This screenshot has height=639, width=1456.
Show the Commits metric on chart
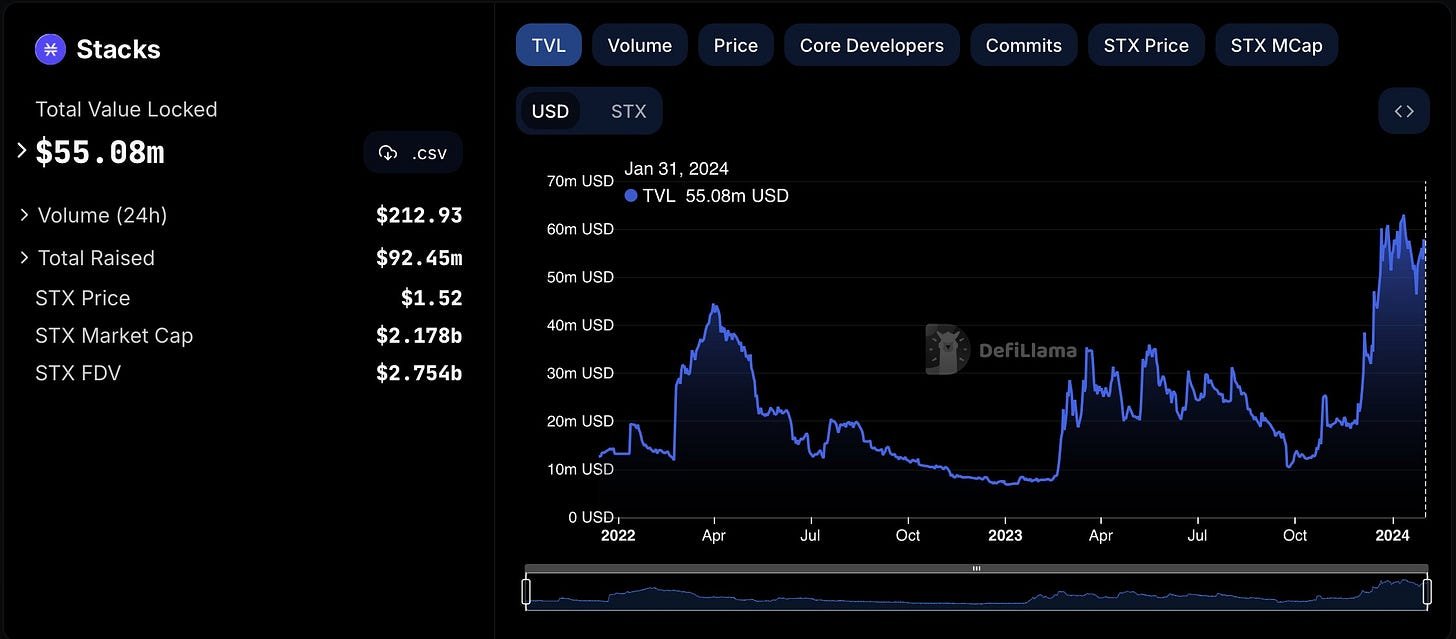point(1023,46)
